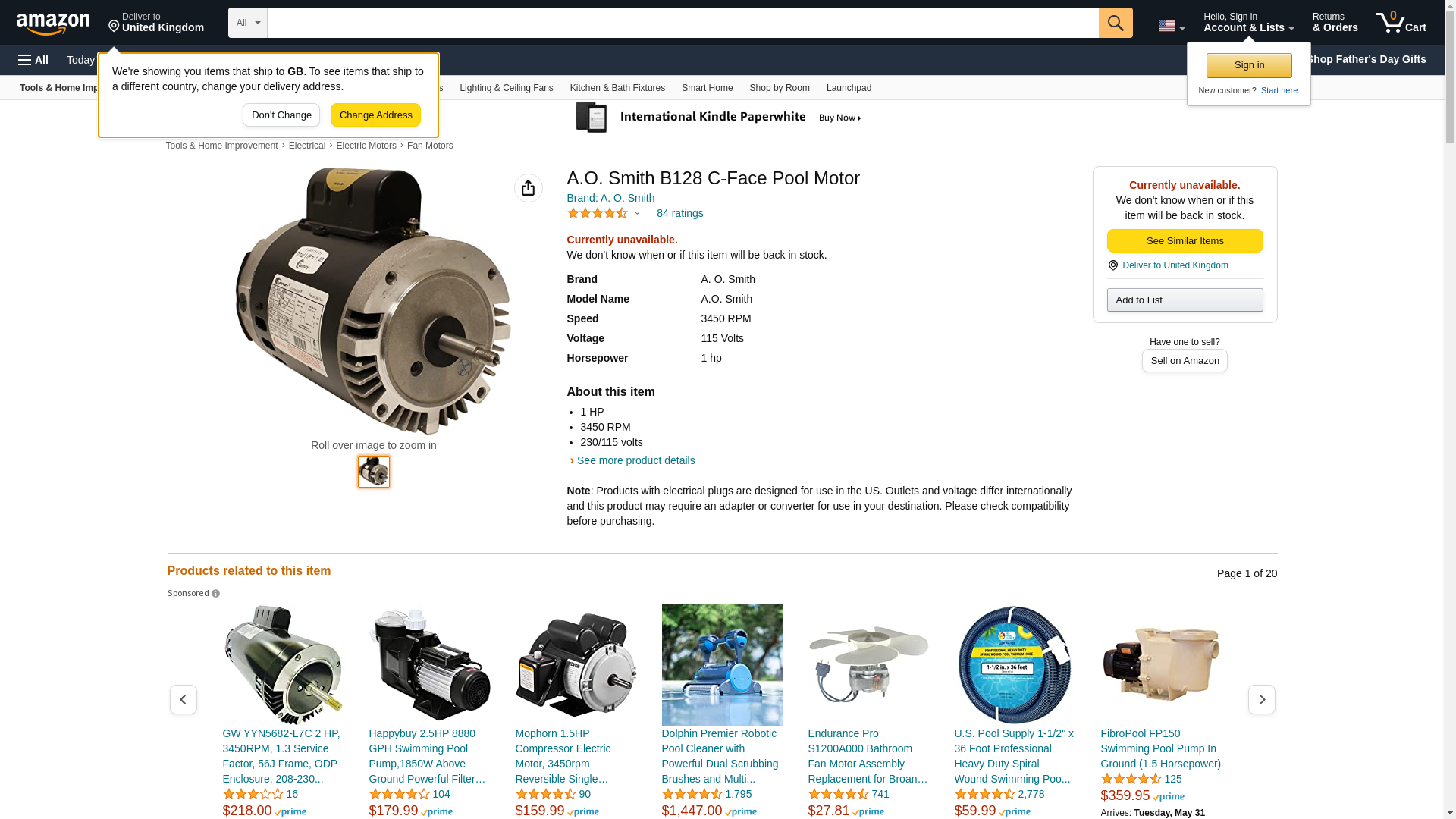Select Smart Home navigation tab

pos(707,88)
